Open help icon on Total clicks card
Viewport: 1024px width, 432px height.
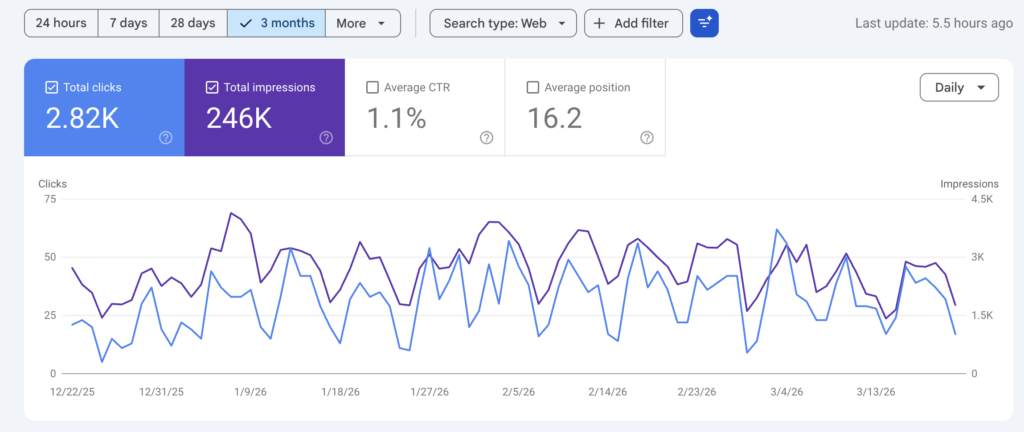coord(166,138)
